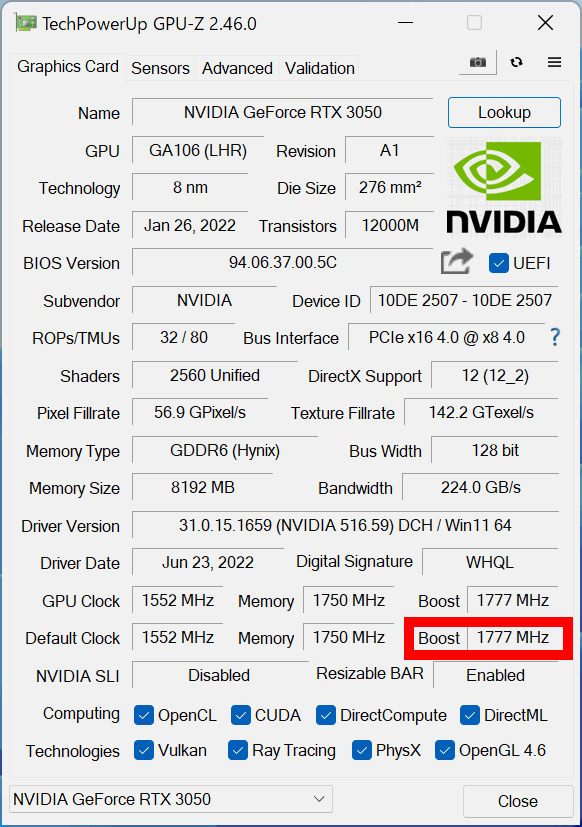
Task: Toggle the OpenCL computing checkbox
Action: (144, 715)
